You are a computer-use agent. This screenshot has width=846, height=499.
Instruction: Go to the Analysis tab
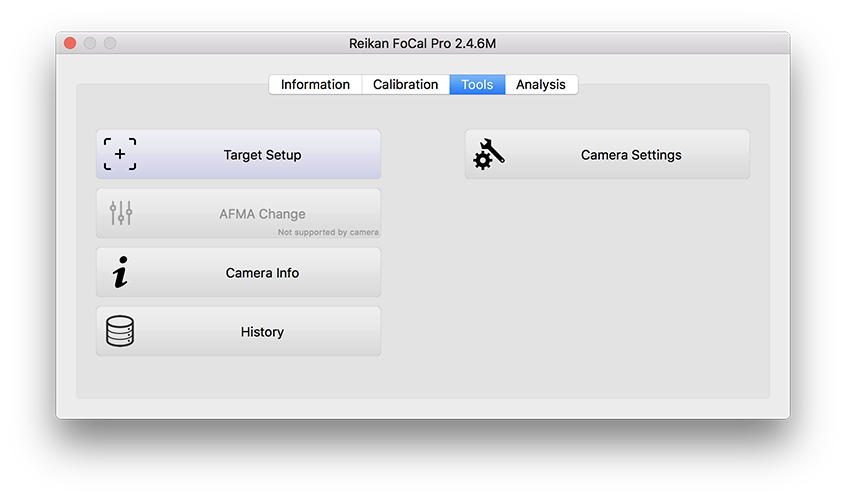coord(541,85)
